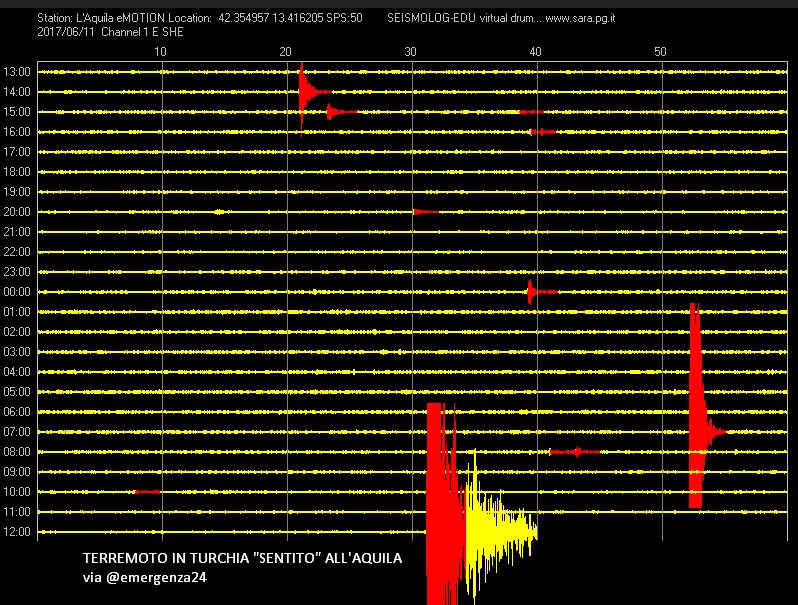
Task: Click the 13:00 hour label
Action: coord(17,72)
